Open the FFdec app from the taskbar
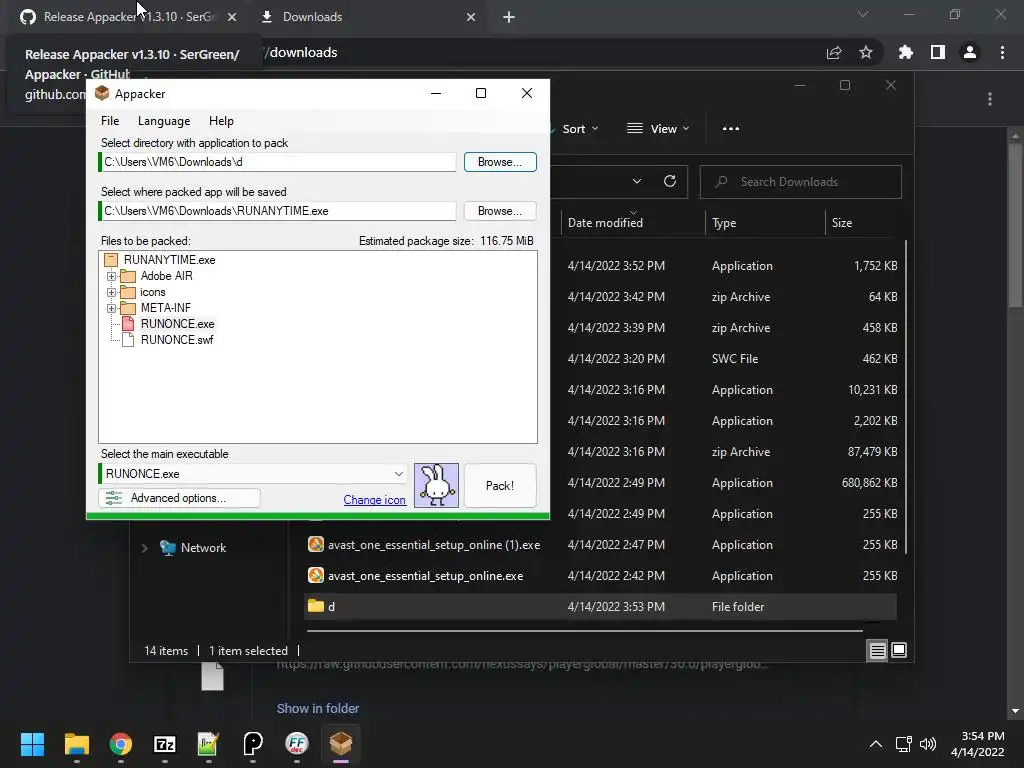 tap(296, 744)
